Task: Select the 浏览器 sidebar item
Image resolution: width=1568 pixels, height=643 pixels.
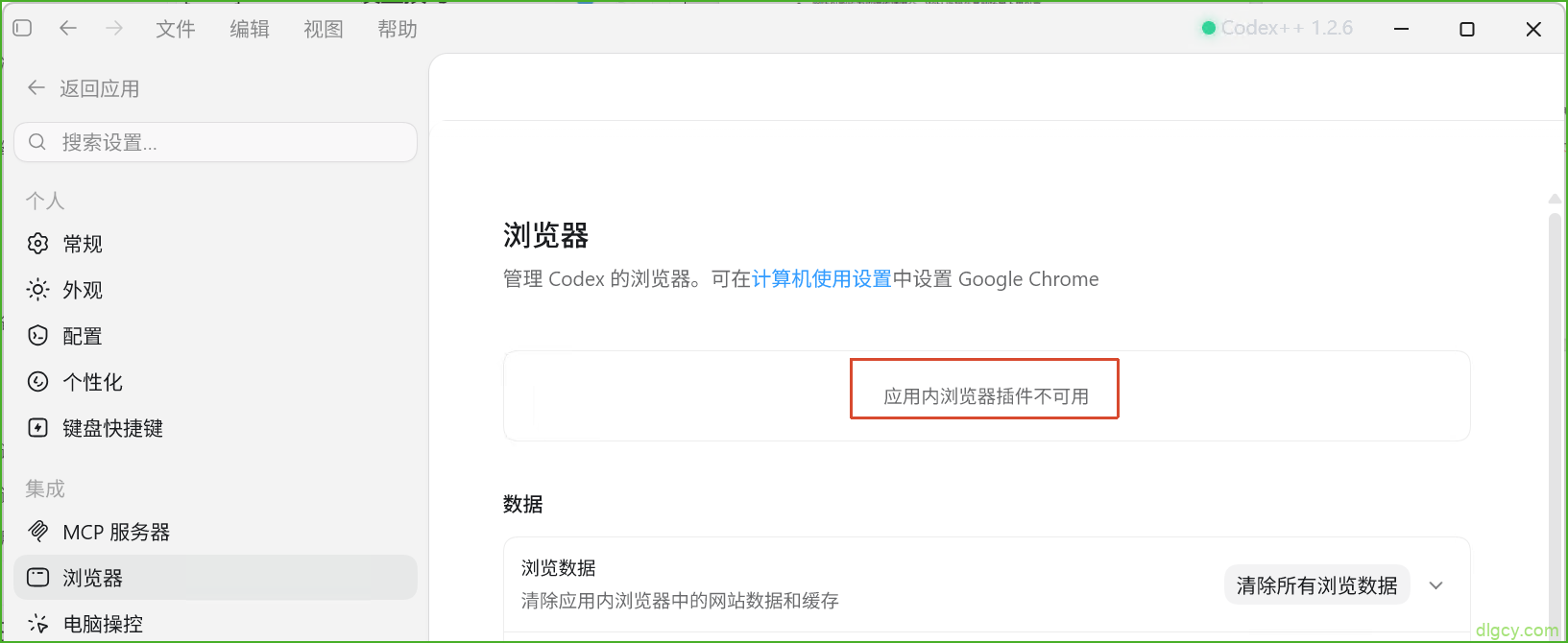Action: point(216,578)
